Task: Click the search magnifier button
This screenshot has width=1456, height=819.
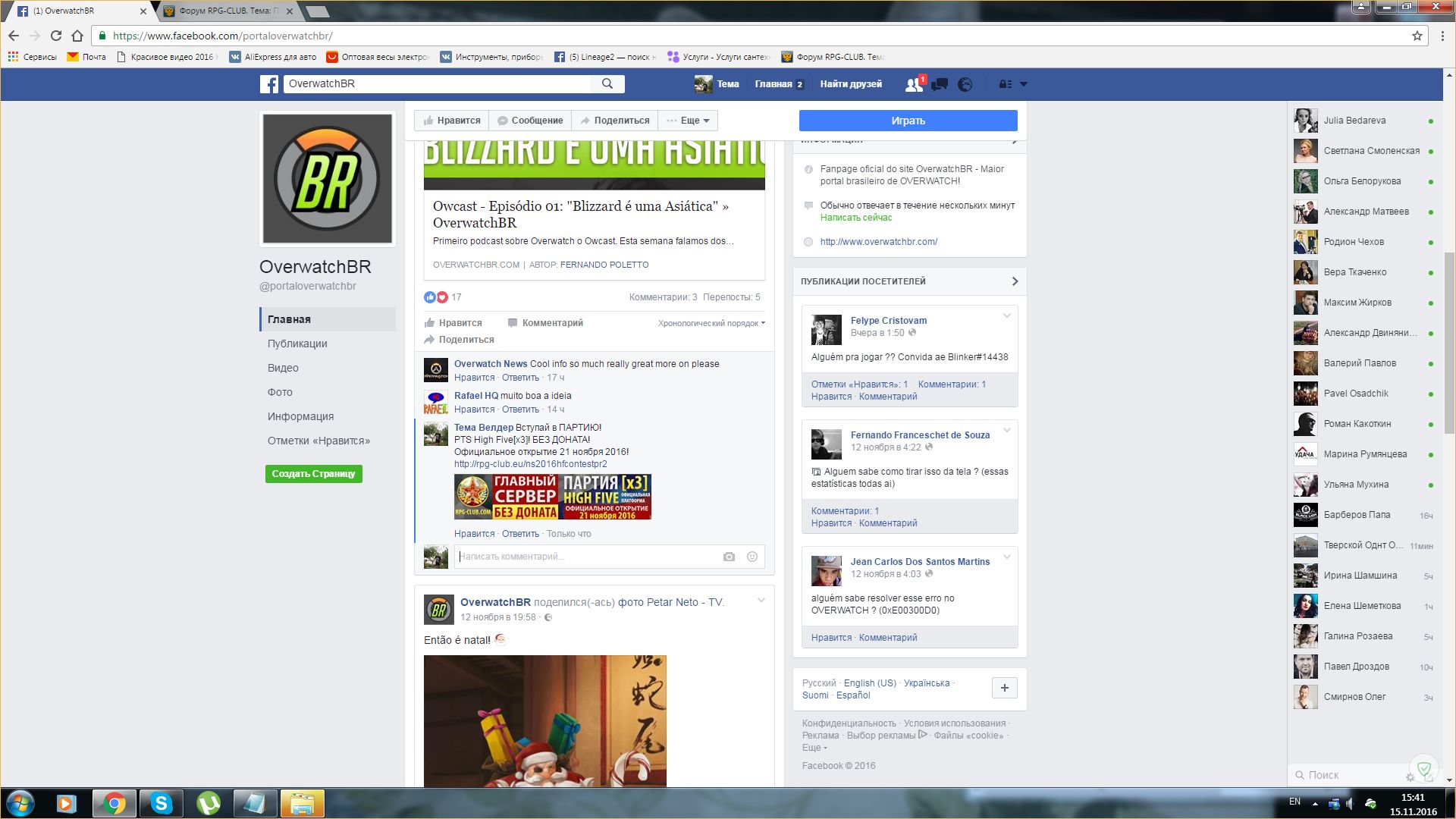Action: [607, 83]
